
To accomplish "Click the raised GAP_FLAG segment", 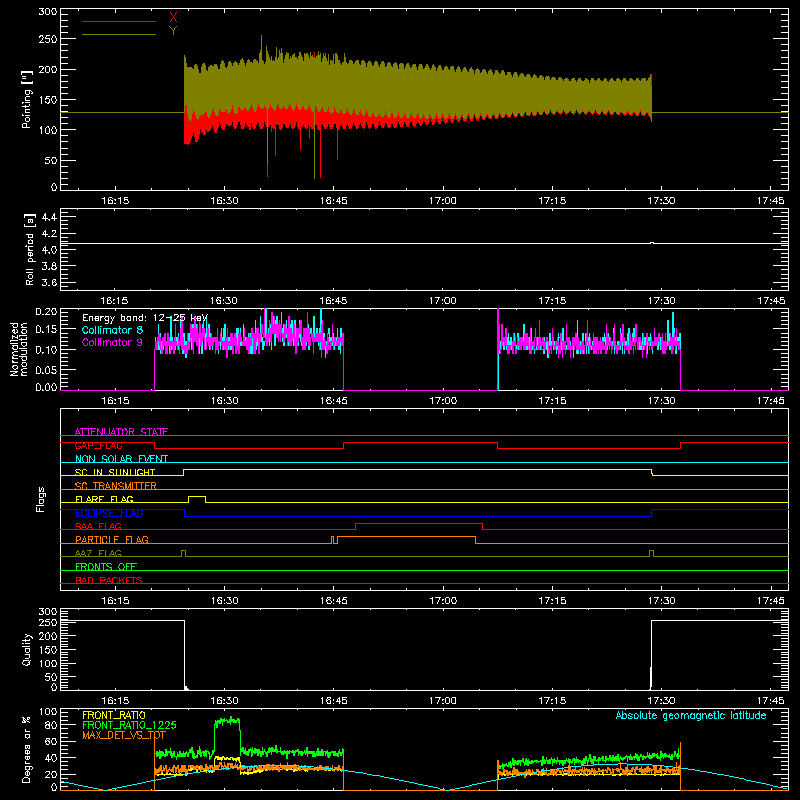I will click(420, 443).
